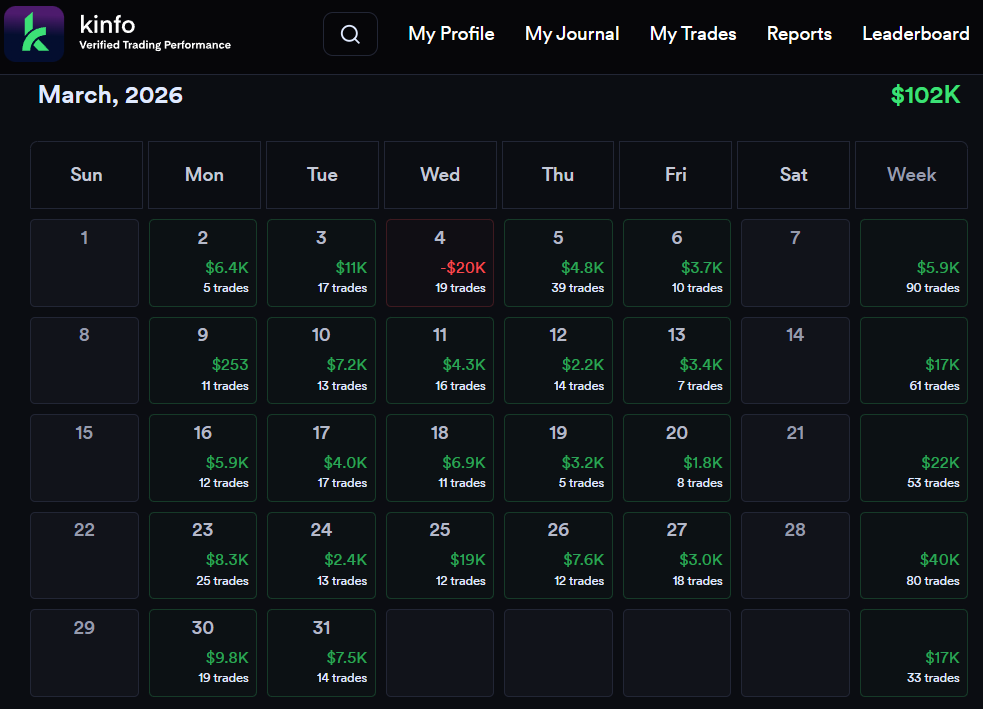Viewport: 983px width, 709px height.
Task: Click the Sun column header
Action: click(x=87, y=175)
